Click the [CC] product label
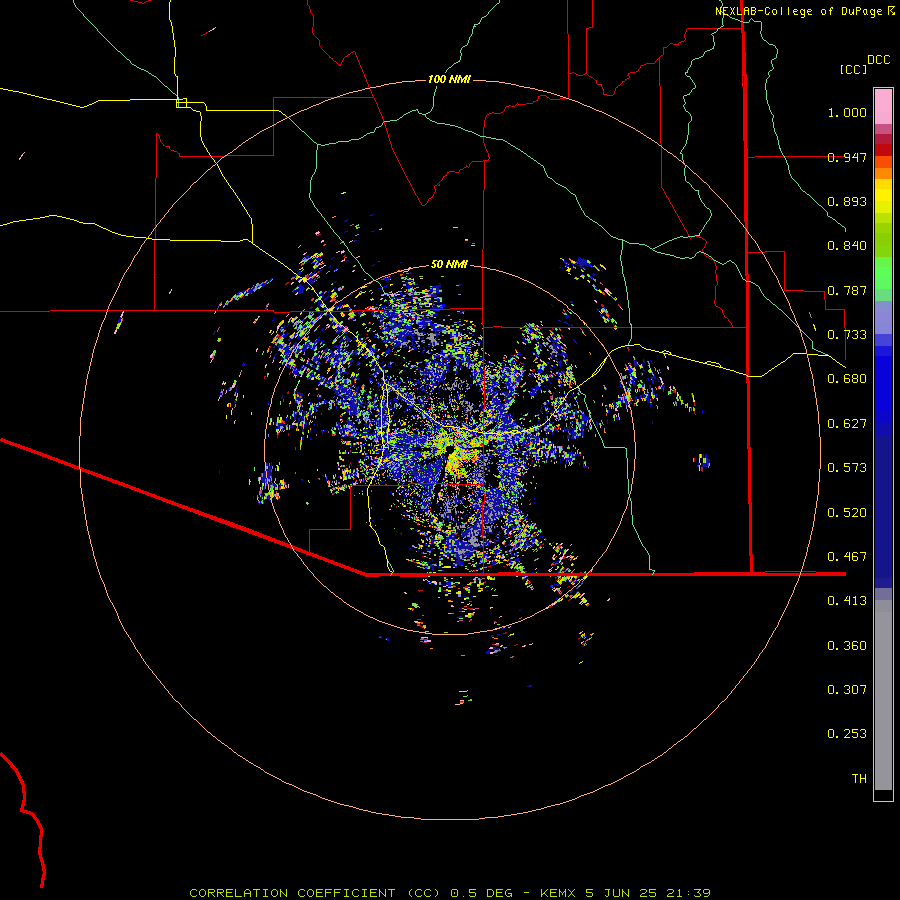This screenshot has width=900, height=900. (853, 69)
